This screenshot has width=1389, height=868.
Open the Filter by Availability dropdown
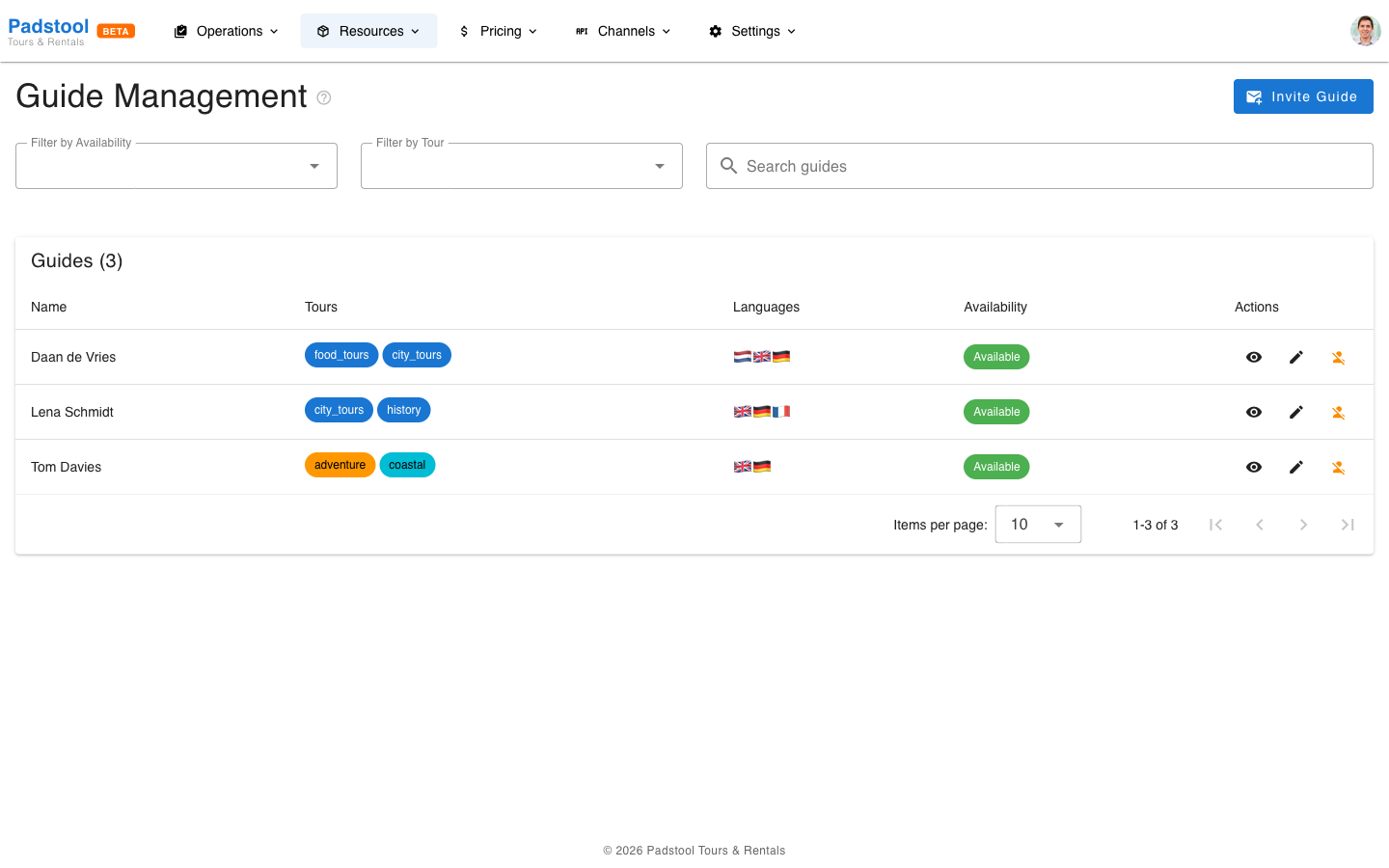click(x=177, y=166)
